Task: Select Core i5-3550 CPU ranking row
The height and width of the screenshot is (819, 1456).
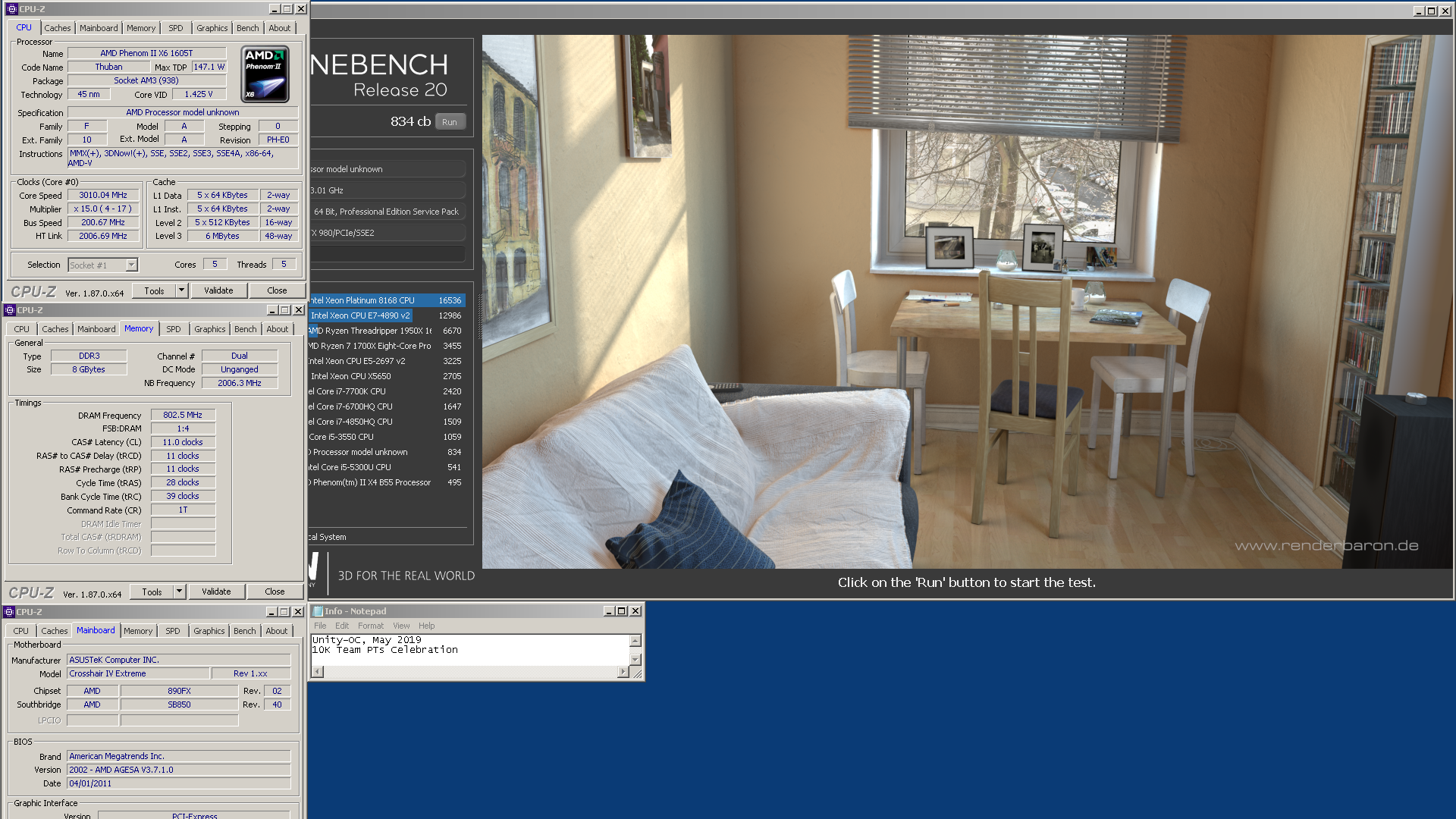Action: click(387, 437)
